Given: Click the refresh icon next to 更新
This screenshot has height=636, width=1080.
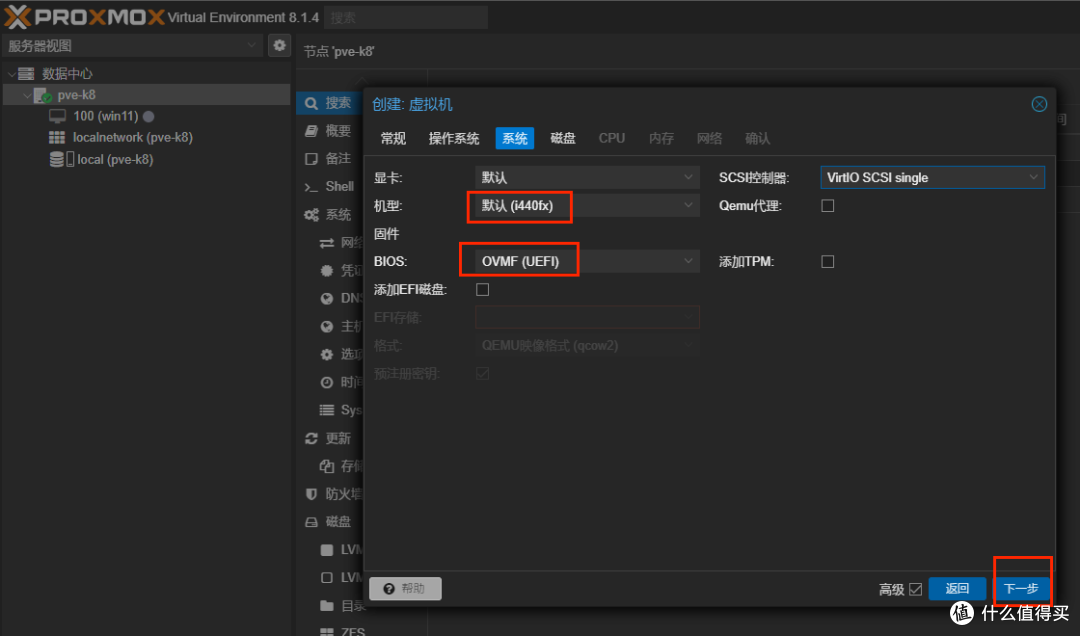Looking at the screenshot, I should 311,438.
